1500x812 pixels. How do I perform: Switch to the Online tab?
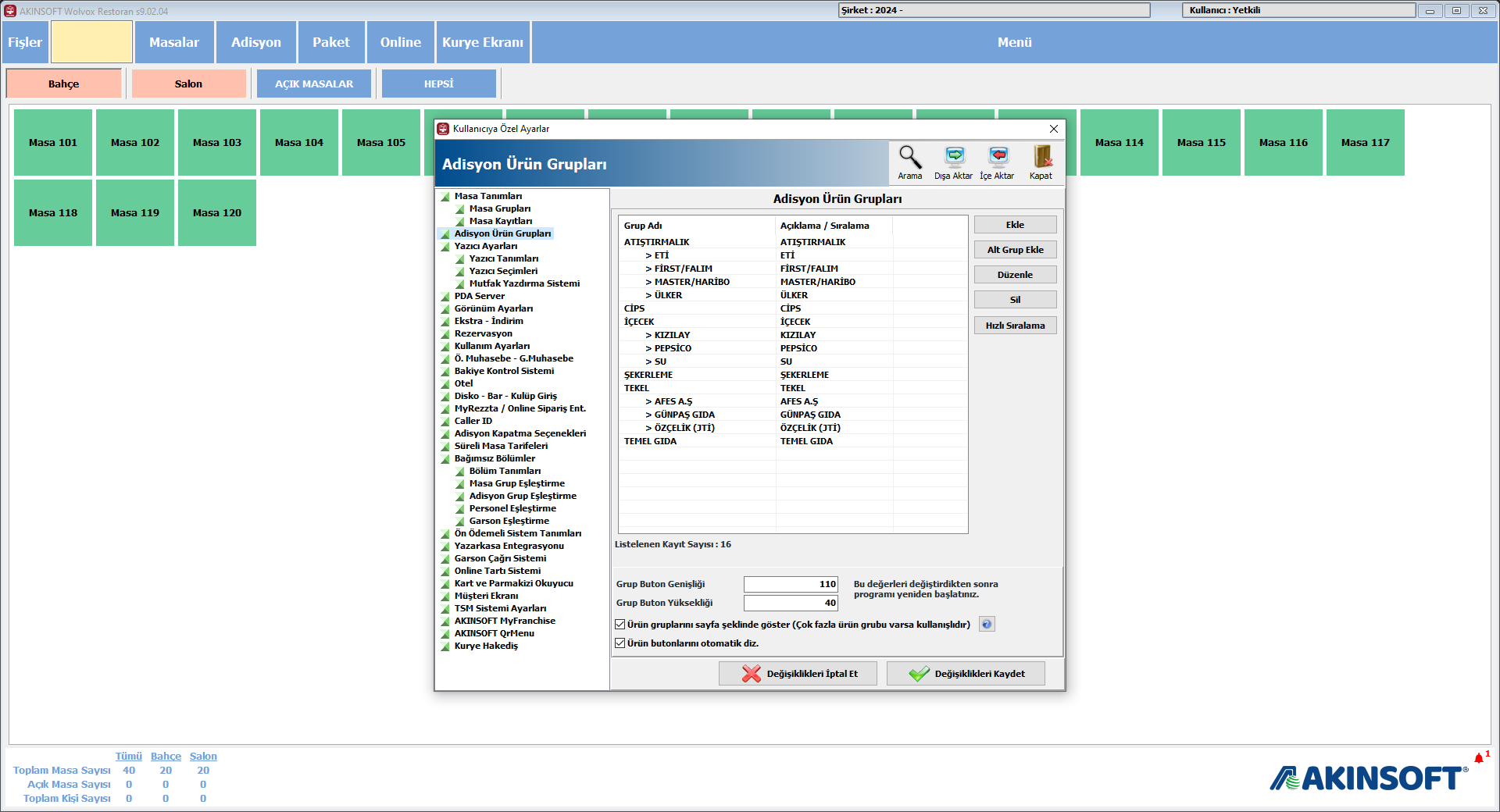point(401,42)
